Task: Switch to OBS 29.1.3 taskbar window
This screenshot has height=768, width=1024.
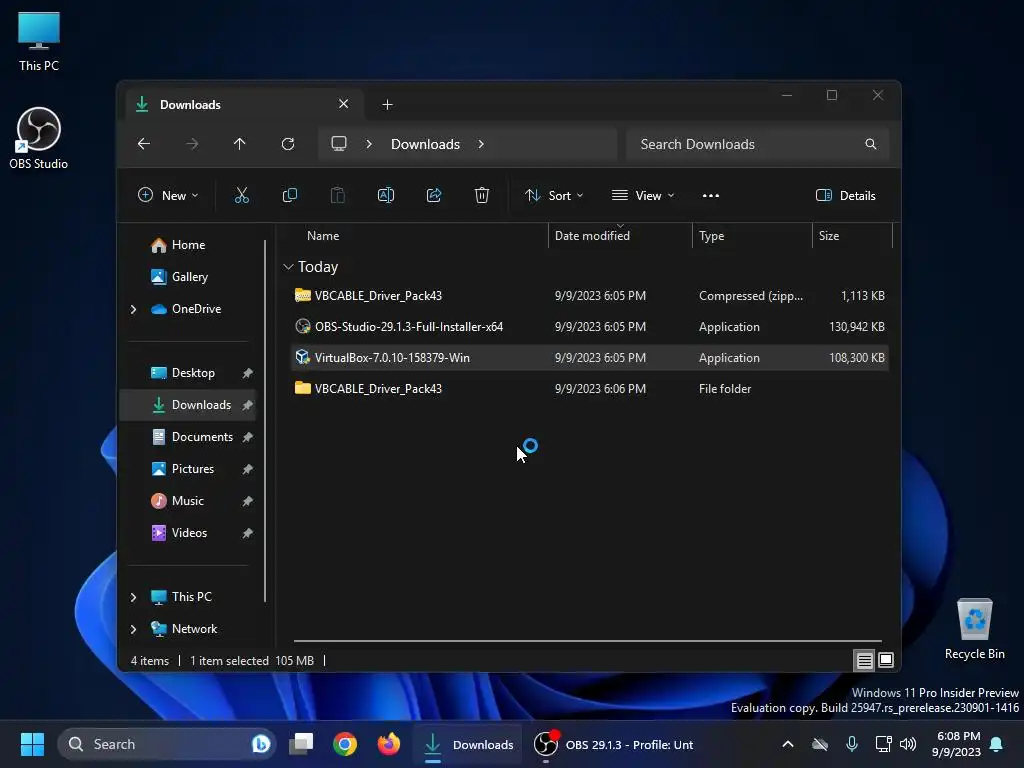Action: pos(614,744)
